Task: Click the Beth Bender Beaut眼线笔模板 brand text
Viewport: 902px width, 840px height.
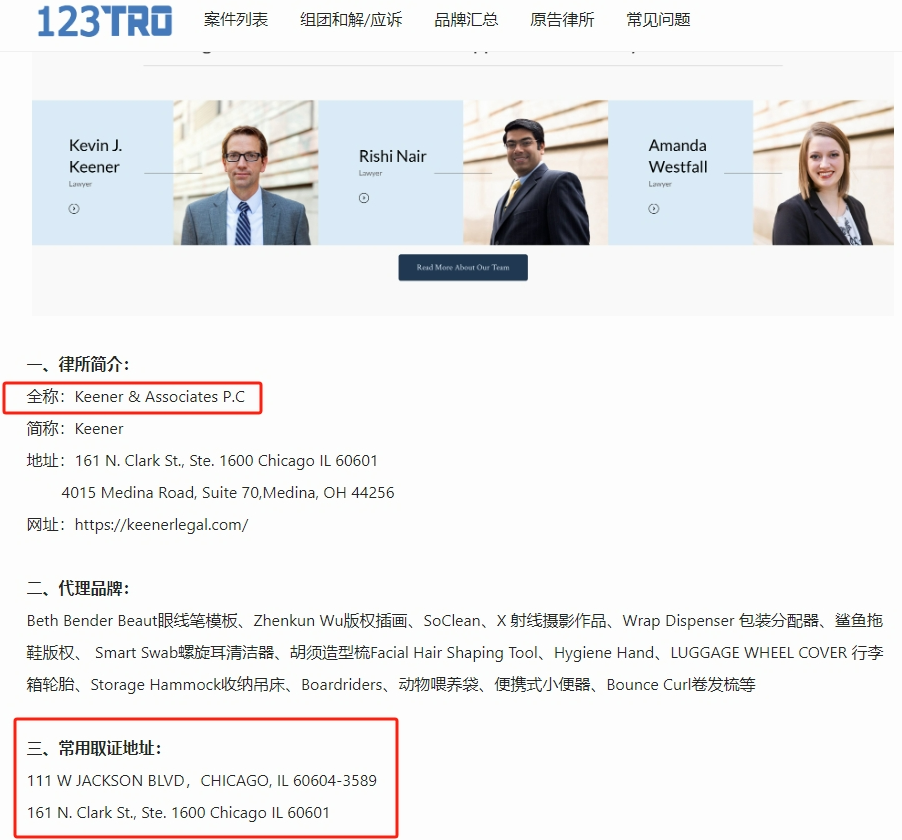Action: pos(132,621)
